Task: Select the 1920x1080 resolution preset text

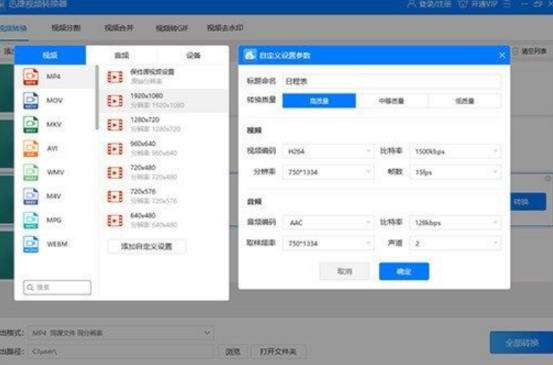Action: [x=146, y=96]
